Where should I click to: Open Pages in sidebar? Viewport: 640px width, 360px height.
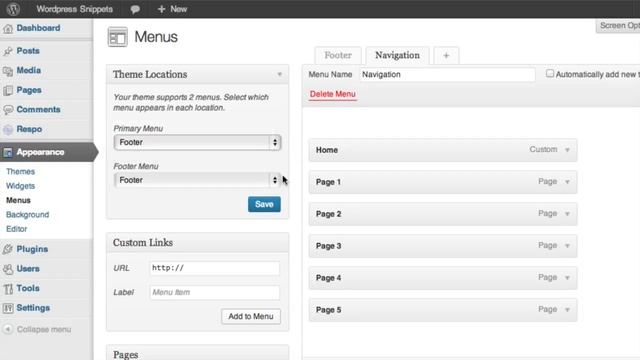click(29, 90)
